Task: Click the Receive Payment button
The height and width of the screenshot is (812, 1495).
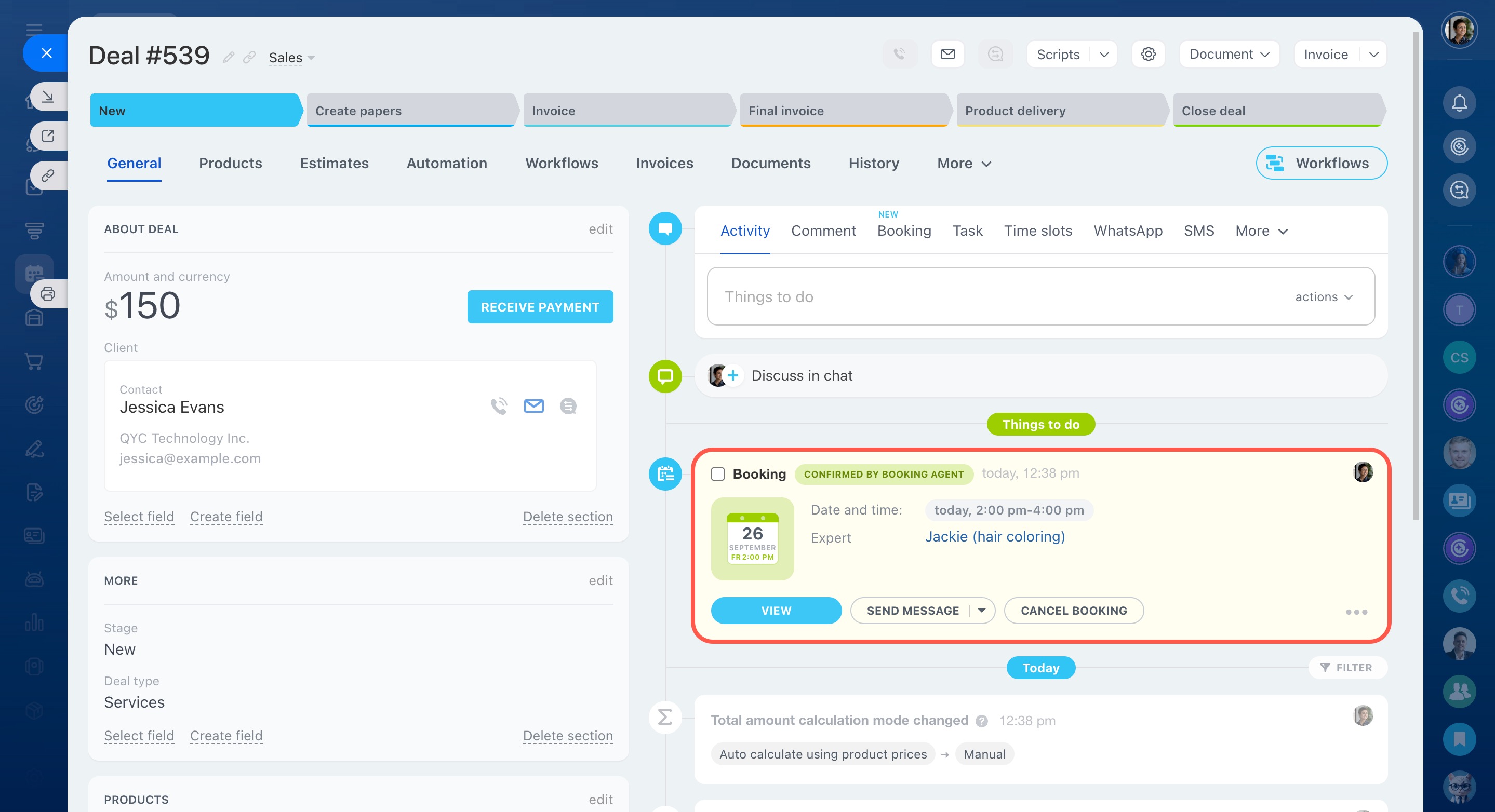Action: coord(540,307)
